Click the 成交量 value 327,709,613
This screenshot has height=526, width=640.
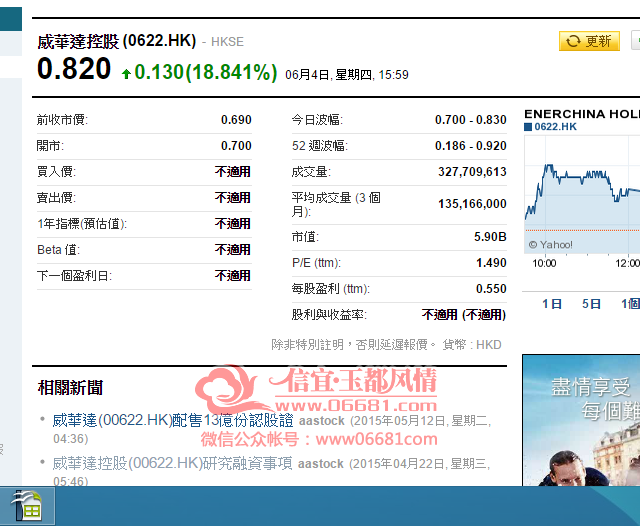472,172
